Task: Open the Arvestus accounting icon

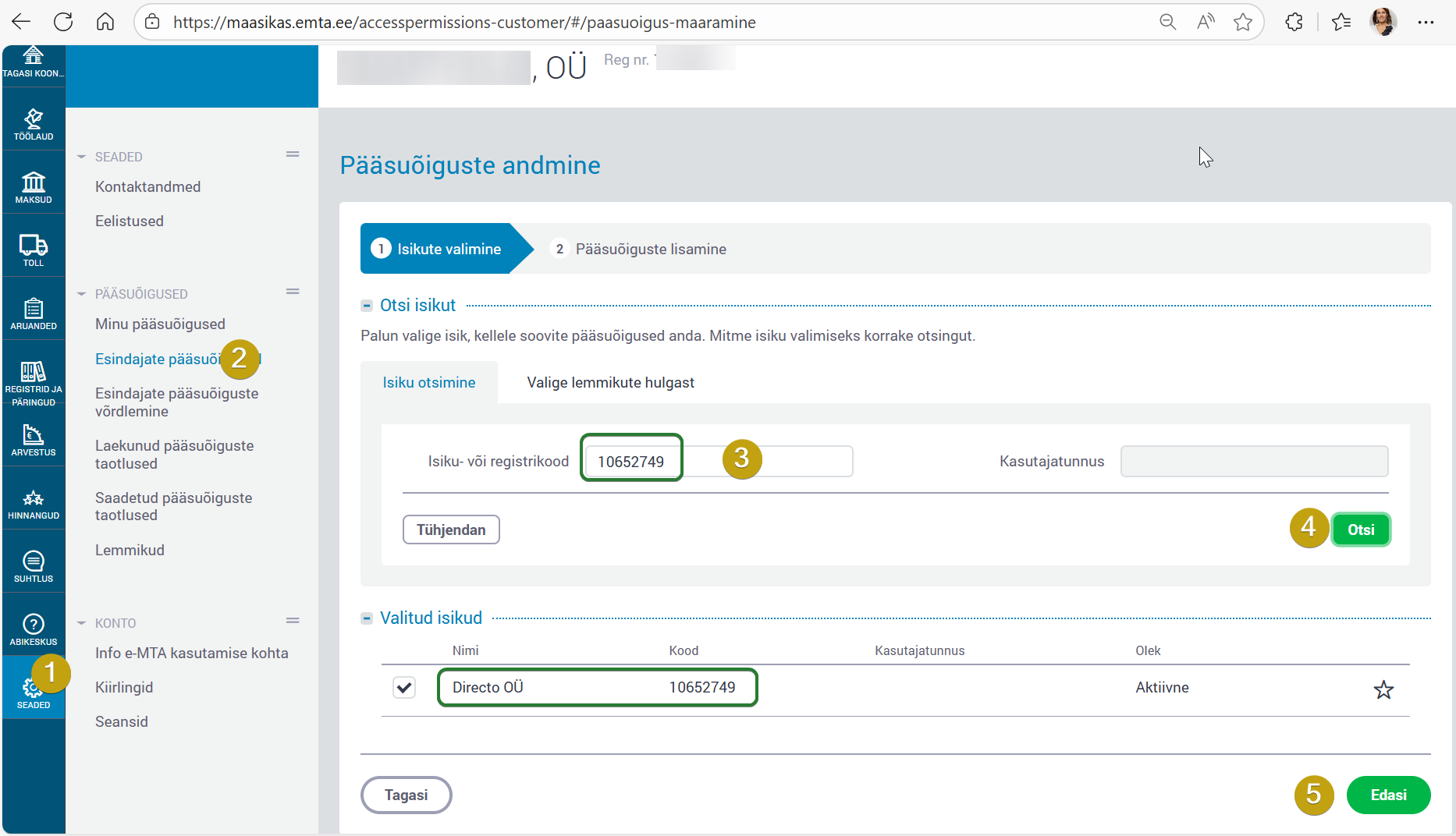Action: pyautogui.click(x=34, y=440)
